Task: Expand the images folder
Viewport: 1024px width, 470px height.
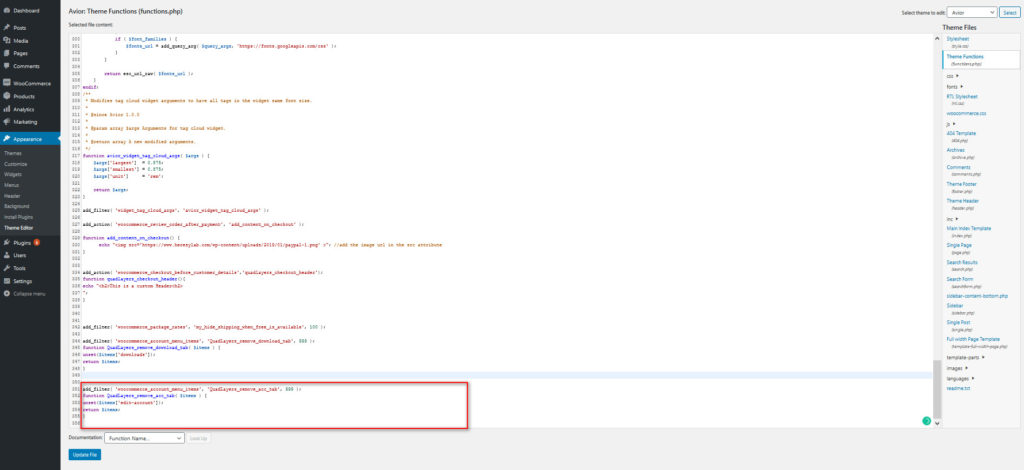Action: coord(957,368)
